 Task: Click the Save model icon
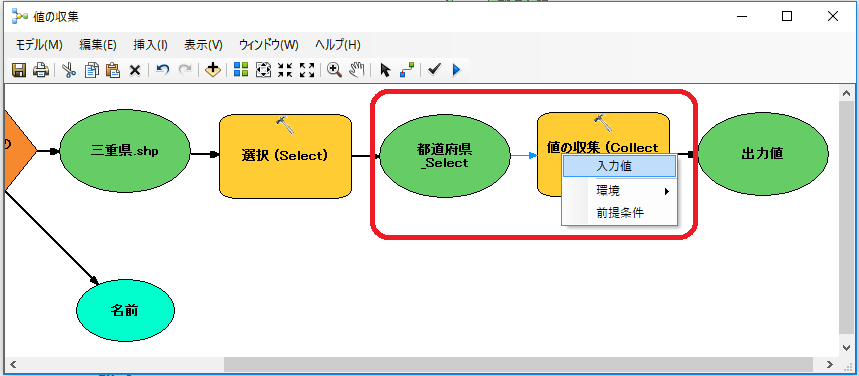[19, 70]
